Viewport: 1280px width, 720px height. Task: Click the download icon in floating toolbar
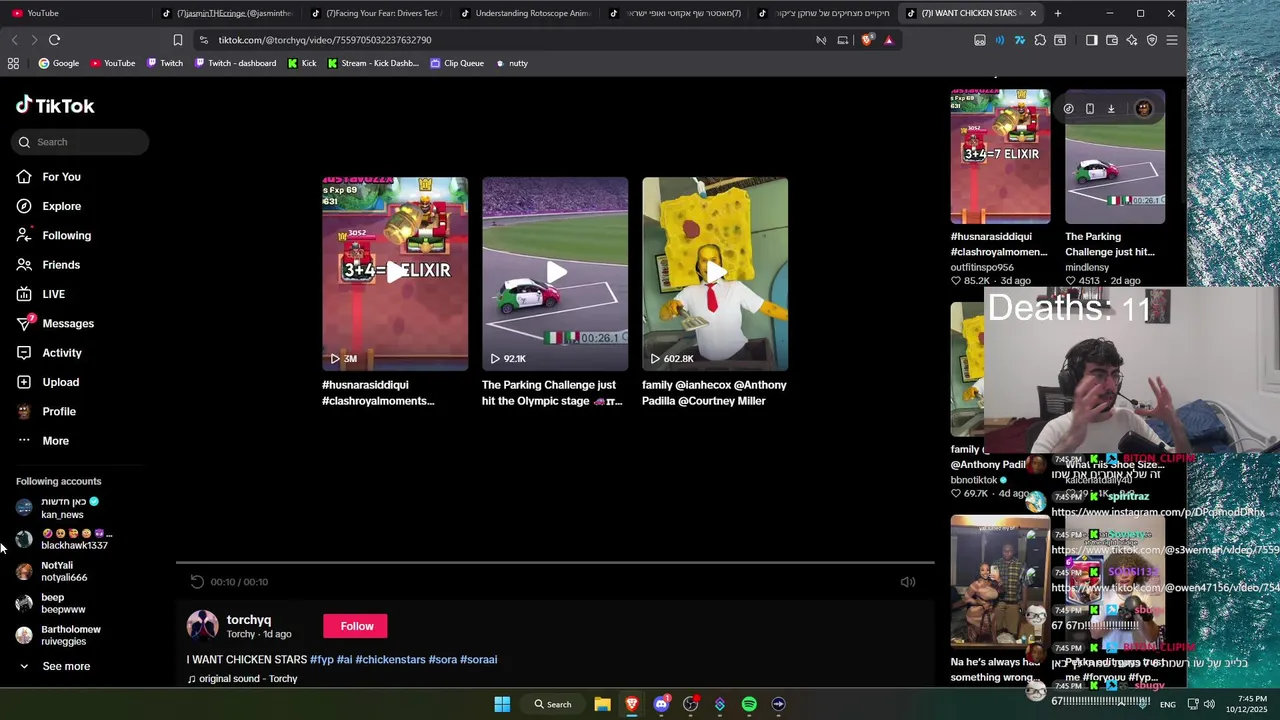coord(1111,109)
